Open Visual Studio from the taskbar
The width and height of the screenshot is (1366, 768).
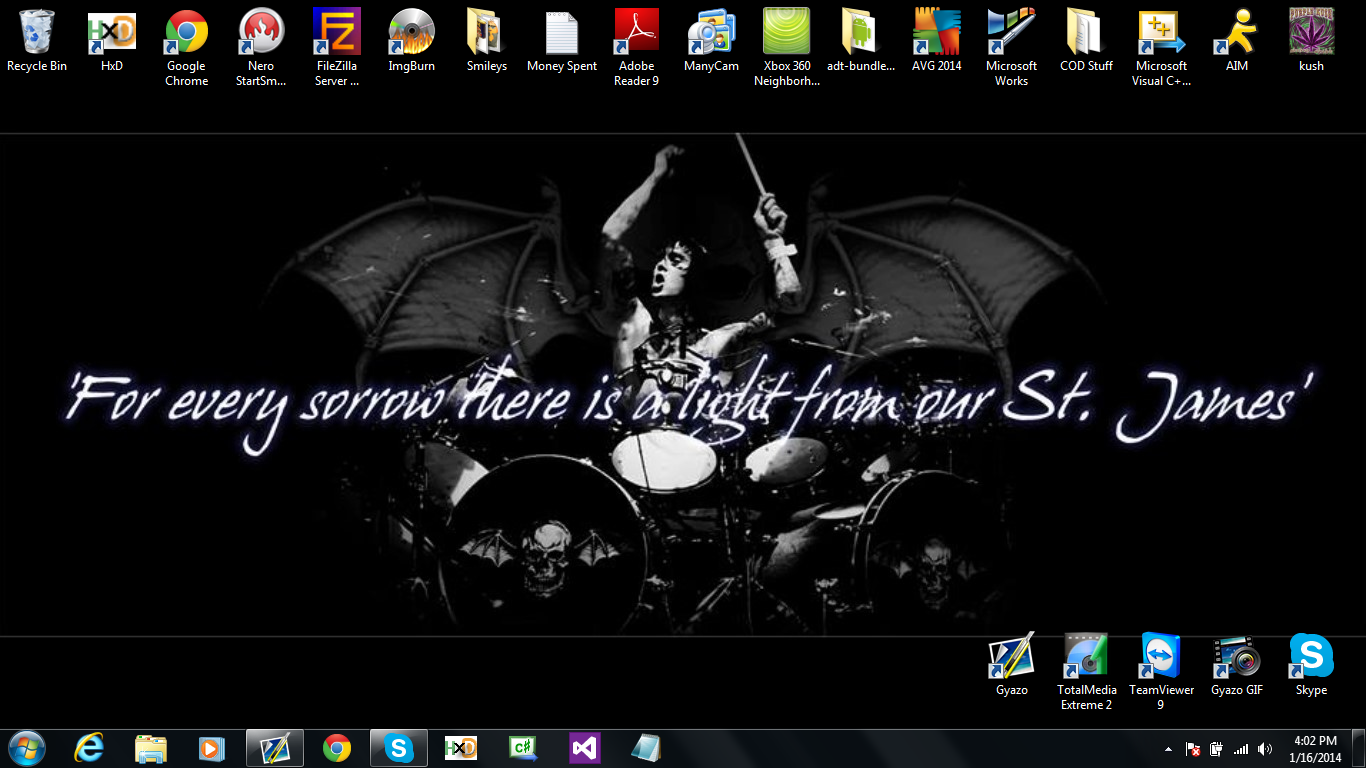[x=584, y=748]
